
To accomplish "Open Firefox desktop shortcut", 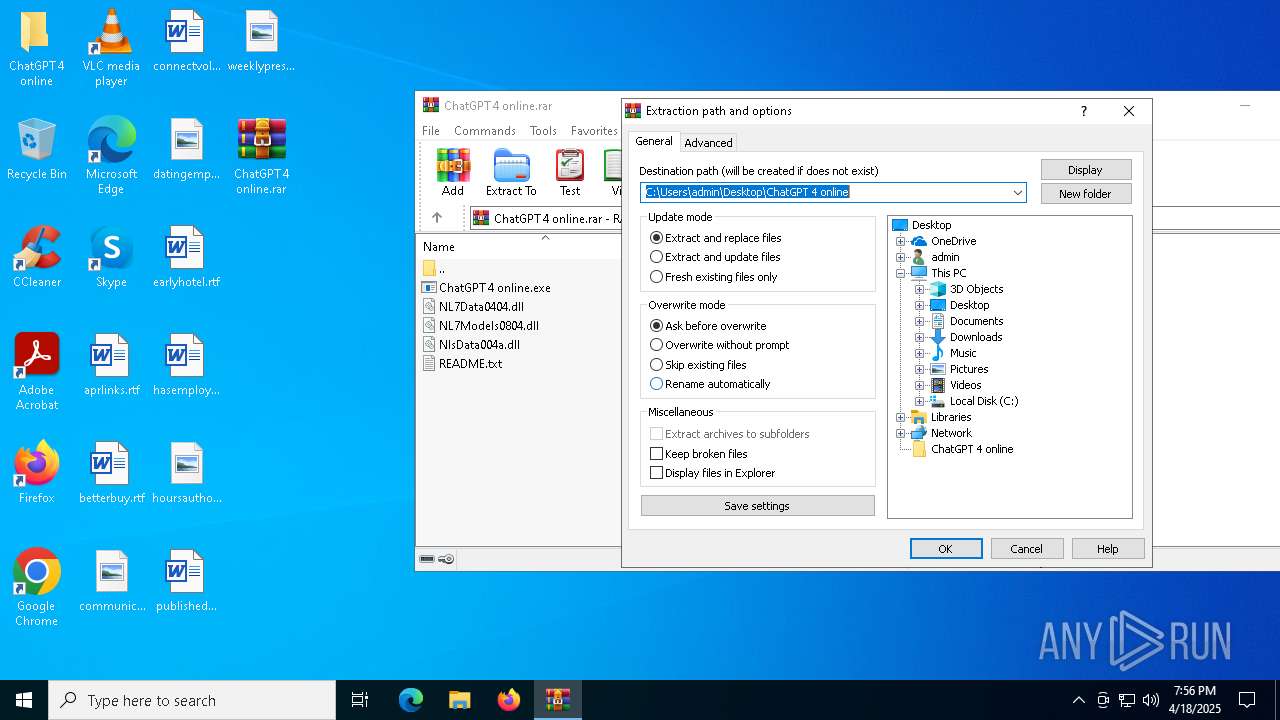I will 36,472.
